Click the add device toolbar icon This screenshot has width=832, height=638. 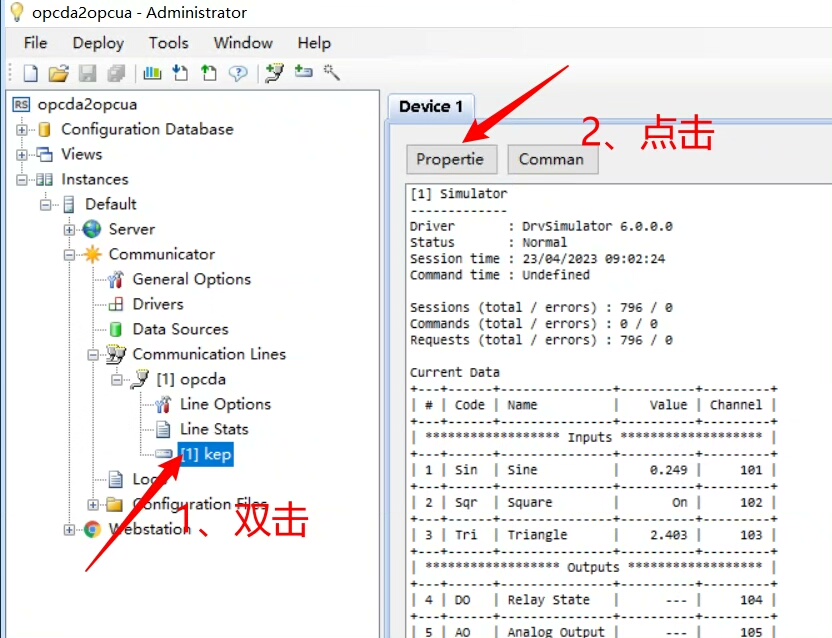[304, 71]
